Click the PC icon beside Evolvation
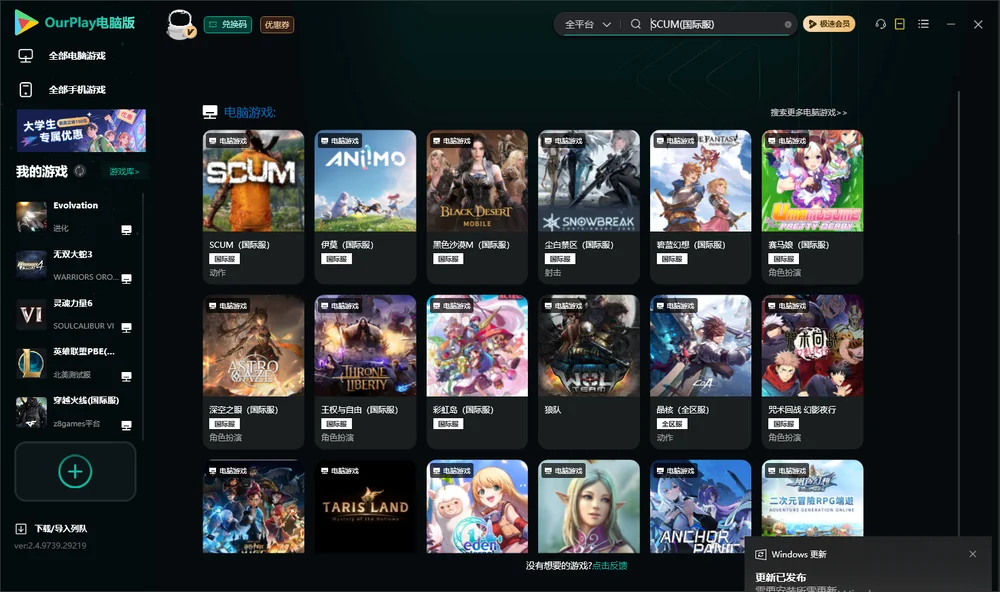Screen dimensions: 1000x592 (126, 230)
